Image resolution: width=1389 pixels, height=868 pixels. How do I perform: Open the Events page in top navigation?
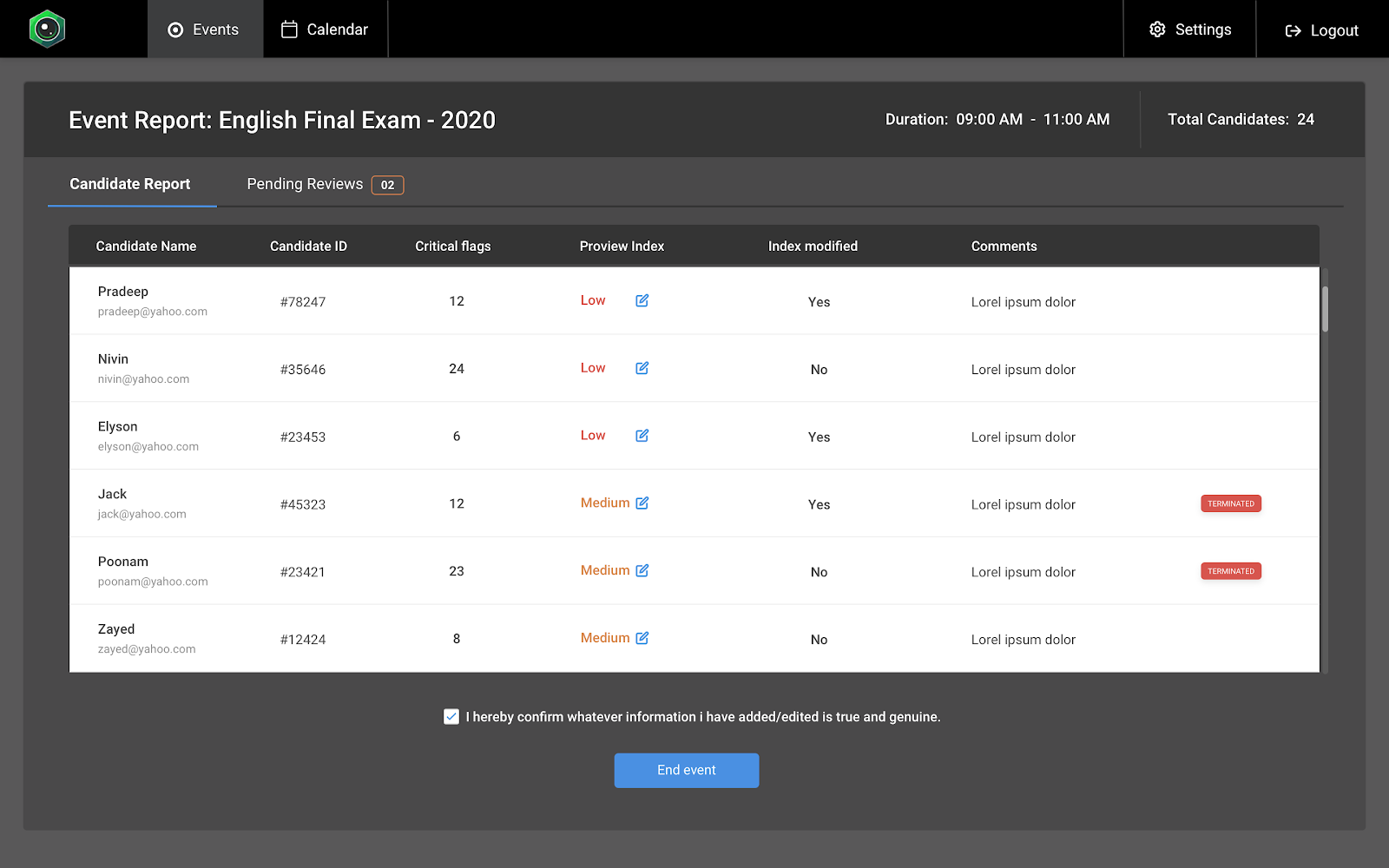pos(204,30)
